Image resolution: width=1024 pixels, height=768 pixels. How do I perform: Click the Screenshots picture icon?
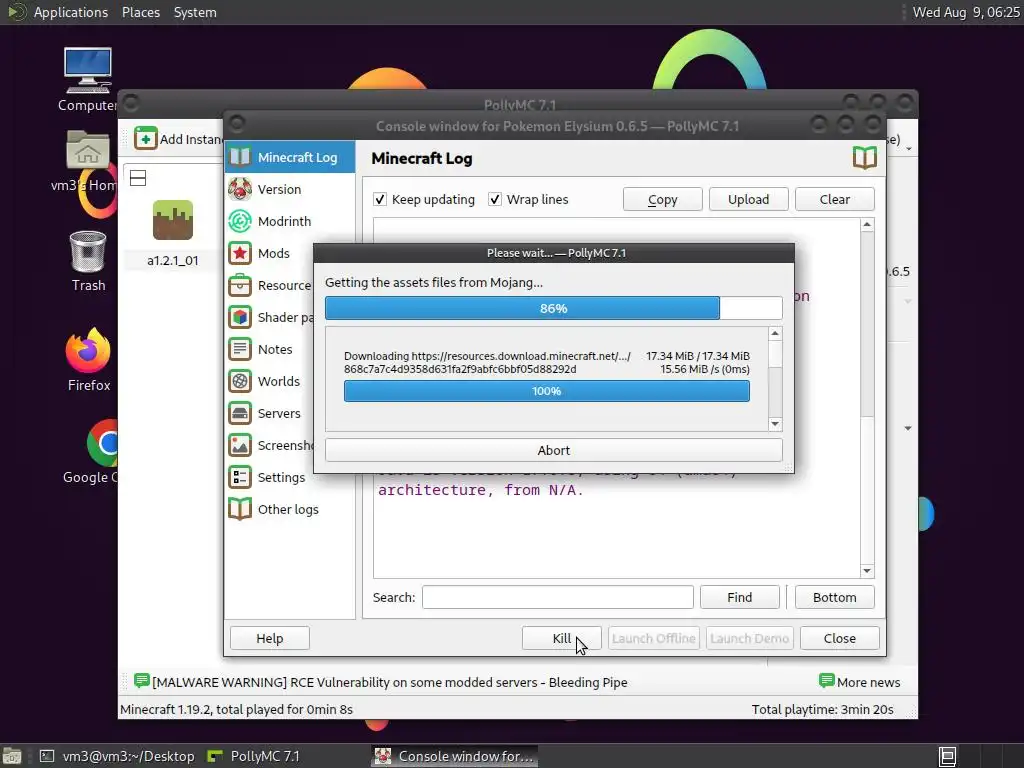pyautogui.click(x=240, y=445)
